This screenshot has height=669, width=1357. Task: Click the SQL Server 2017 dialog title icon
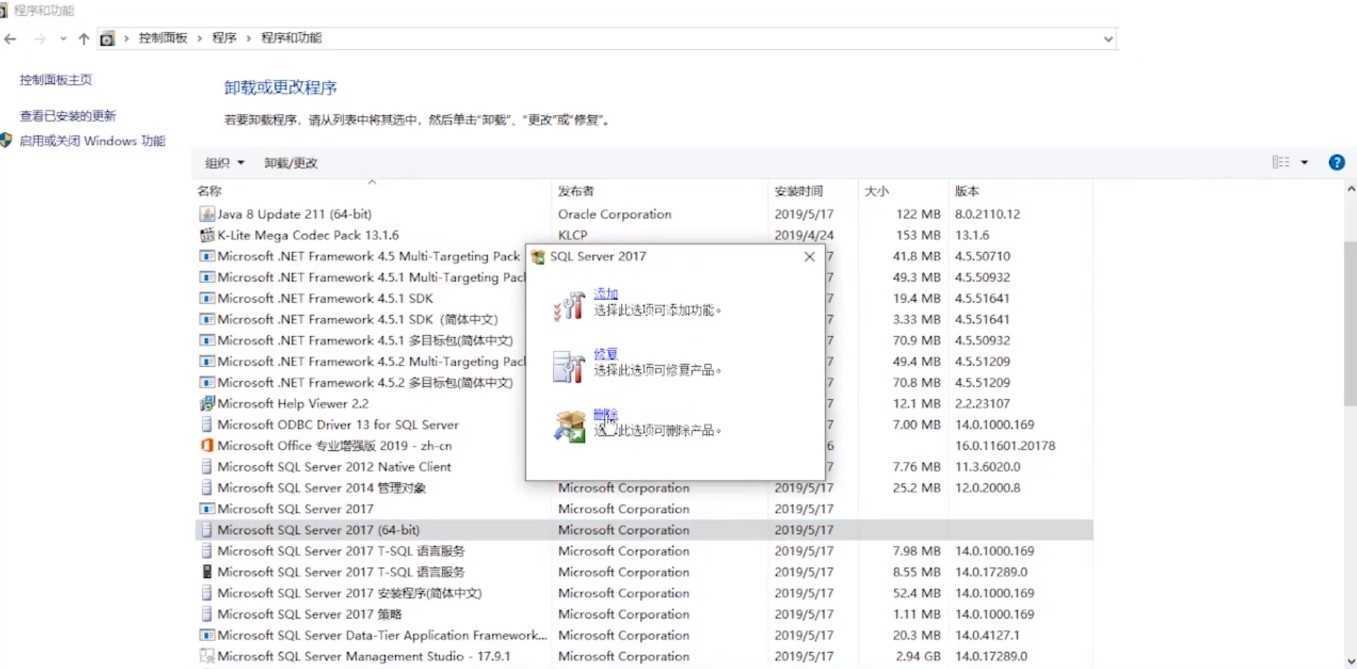pos(539,257)
